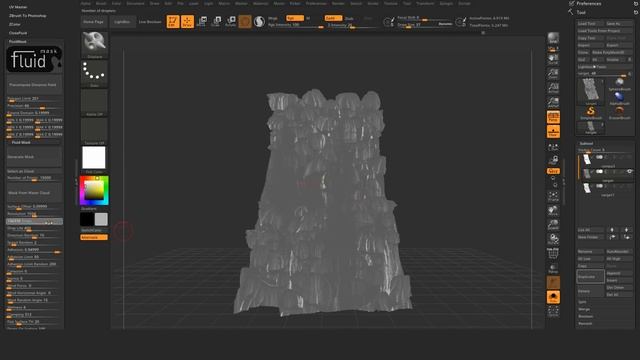Collapse the Tool palette header
The width and height of the screenshot is (640, 360).
[581, 12]
